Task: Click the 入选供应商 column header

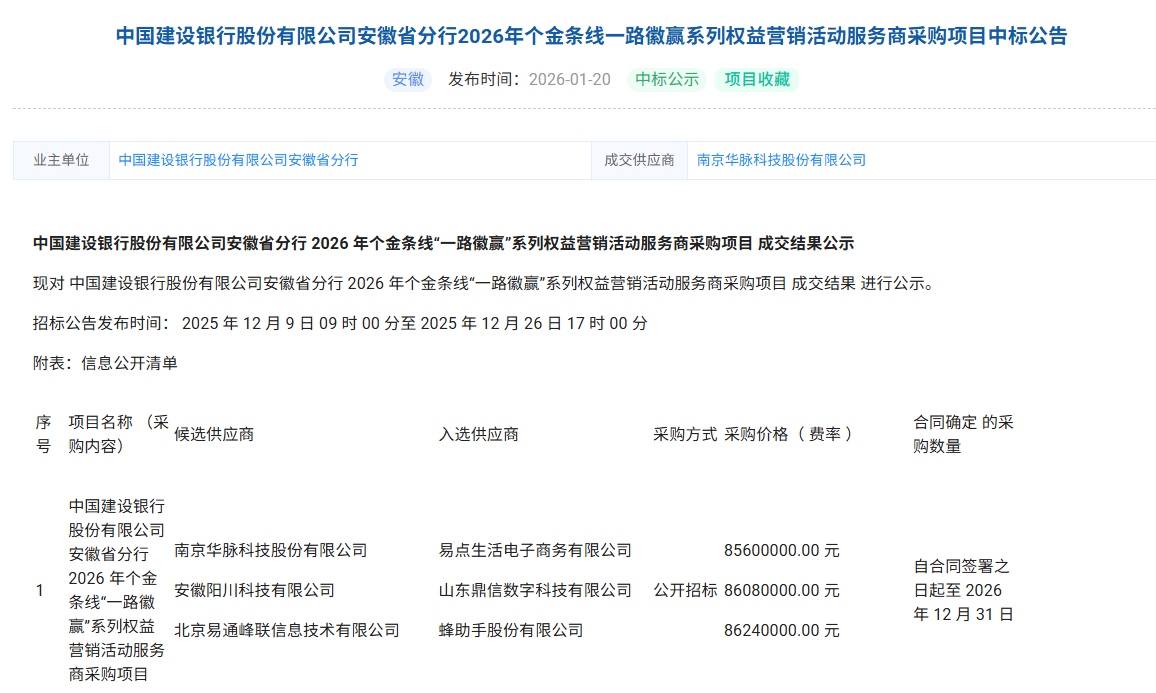Action: (478, 434)
